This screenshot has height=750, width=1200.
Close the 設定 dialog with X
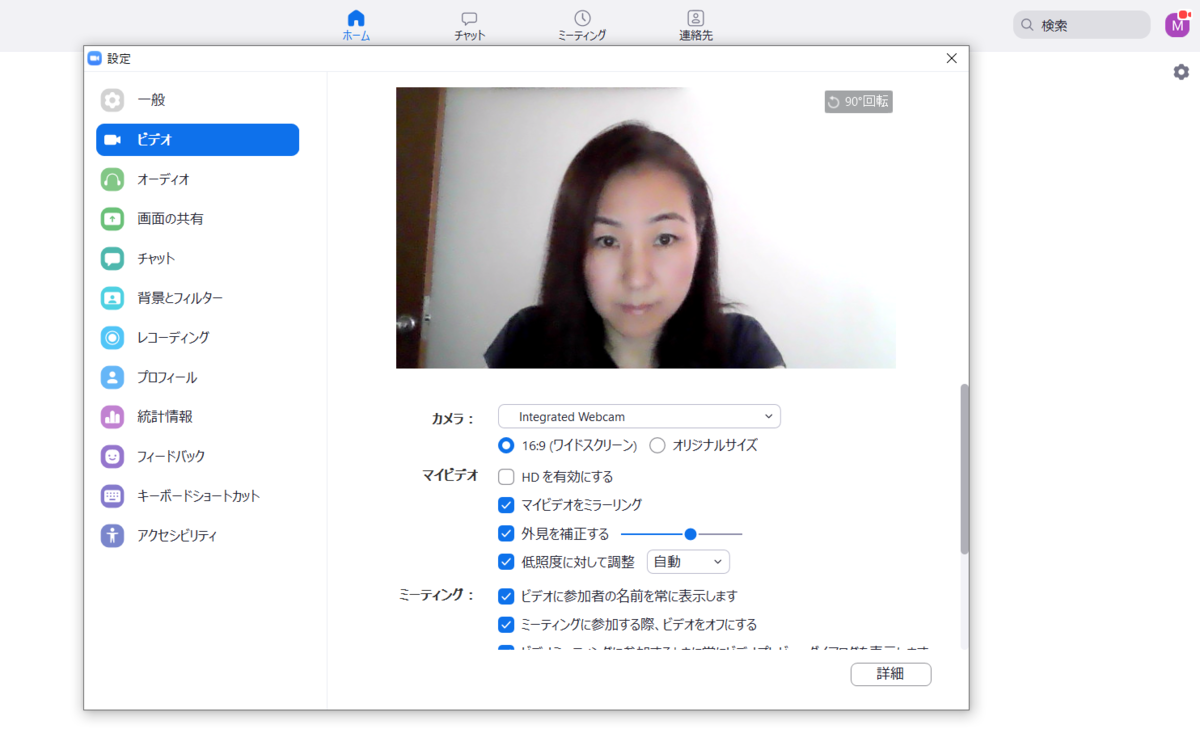point(952,58)
